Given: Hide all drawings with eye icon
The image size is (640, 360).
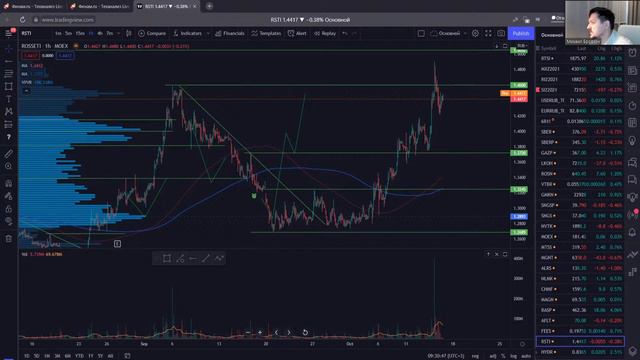Looking at the screenshot, I should (8, 222).
